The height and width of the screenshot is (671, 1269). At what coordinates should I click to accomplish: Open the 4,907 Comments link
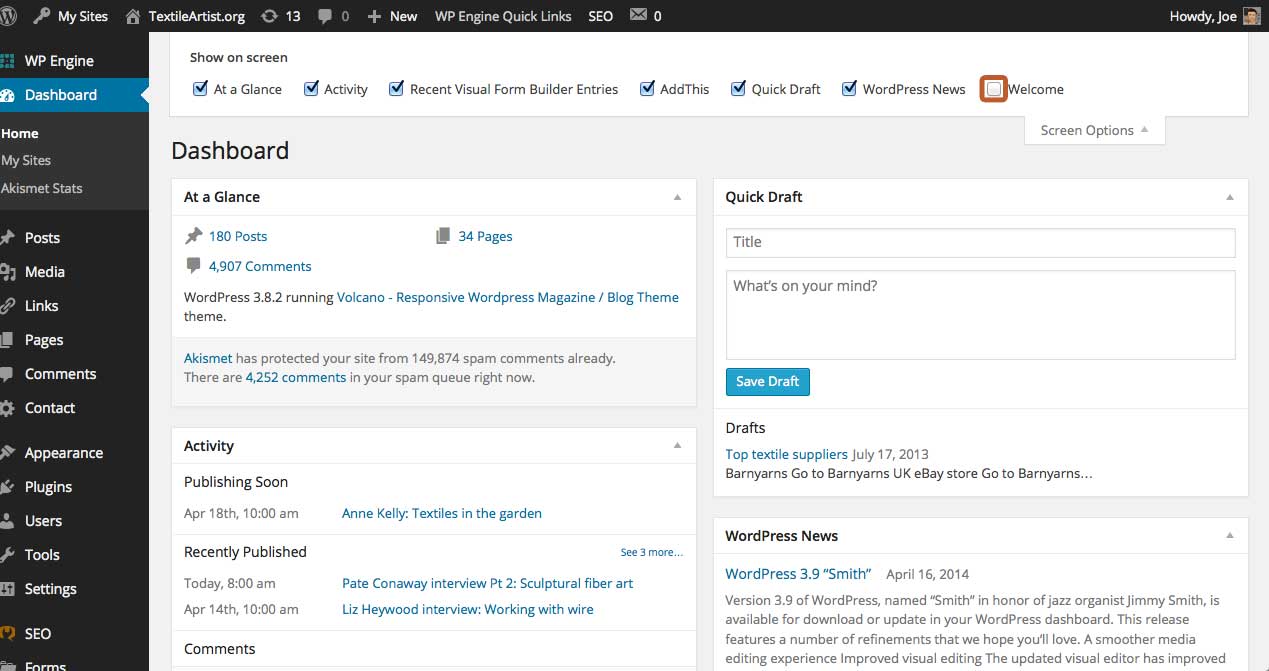tap(260, 266)
